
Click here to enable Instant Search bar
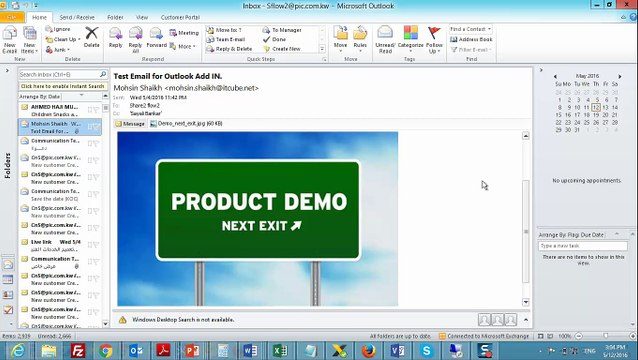(x=63, y=86)
